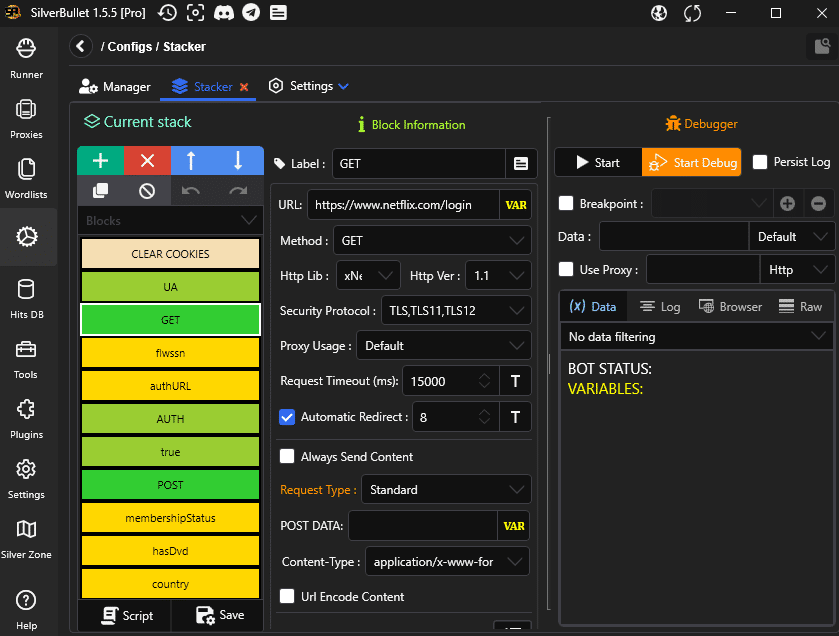The height and width of the screenshot is (636, 839).
Task: Tick the Use Proxy checkbox
Action: pyautogui.click(x=567, y=270)
